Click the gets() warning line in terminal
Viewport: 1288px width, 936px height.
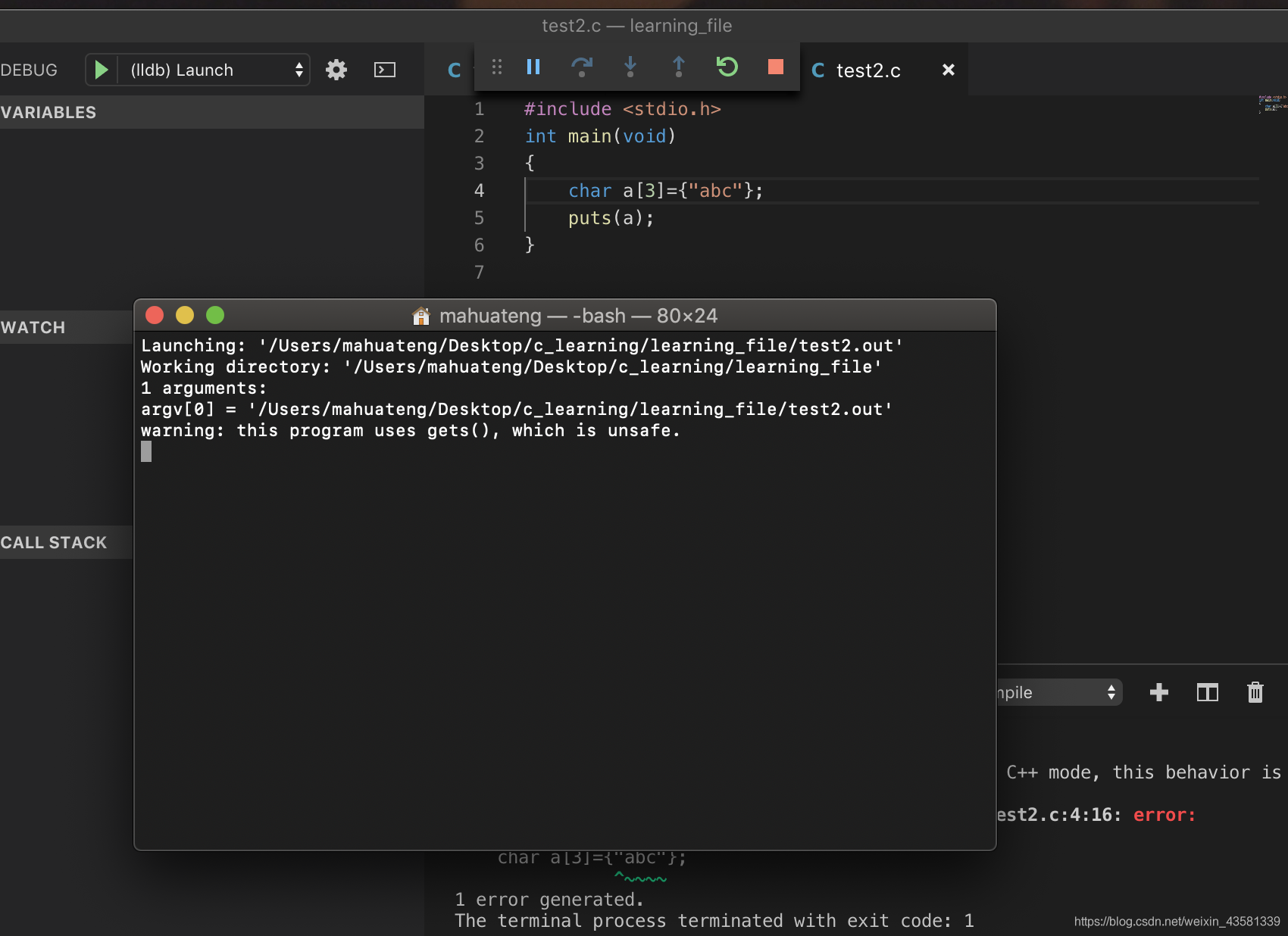[x=411, y=431]
